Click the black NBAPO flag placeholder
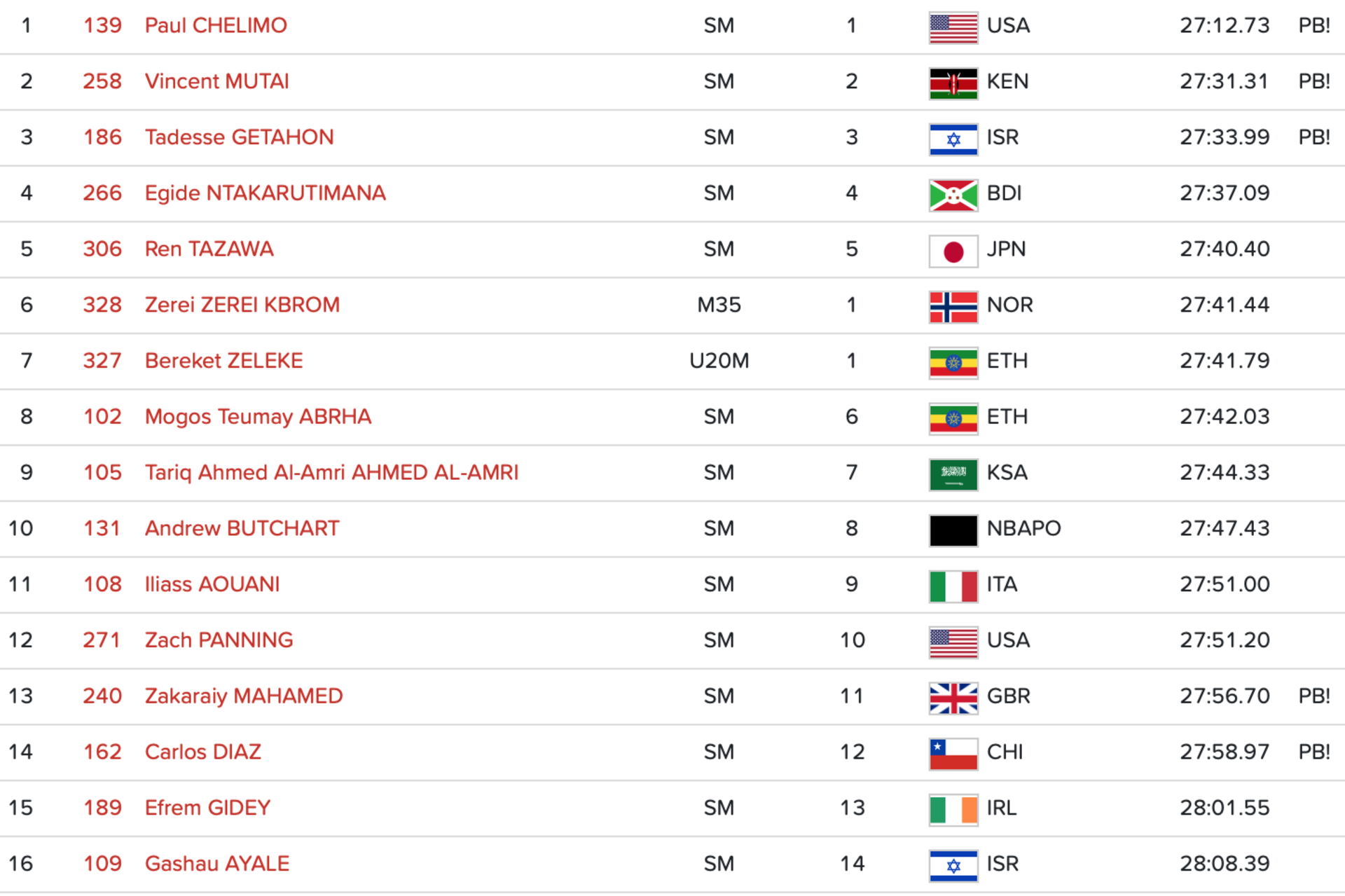The image size is (1345, 896). coord(953,531)
